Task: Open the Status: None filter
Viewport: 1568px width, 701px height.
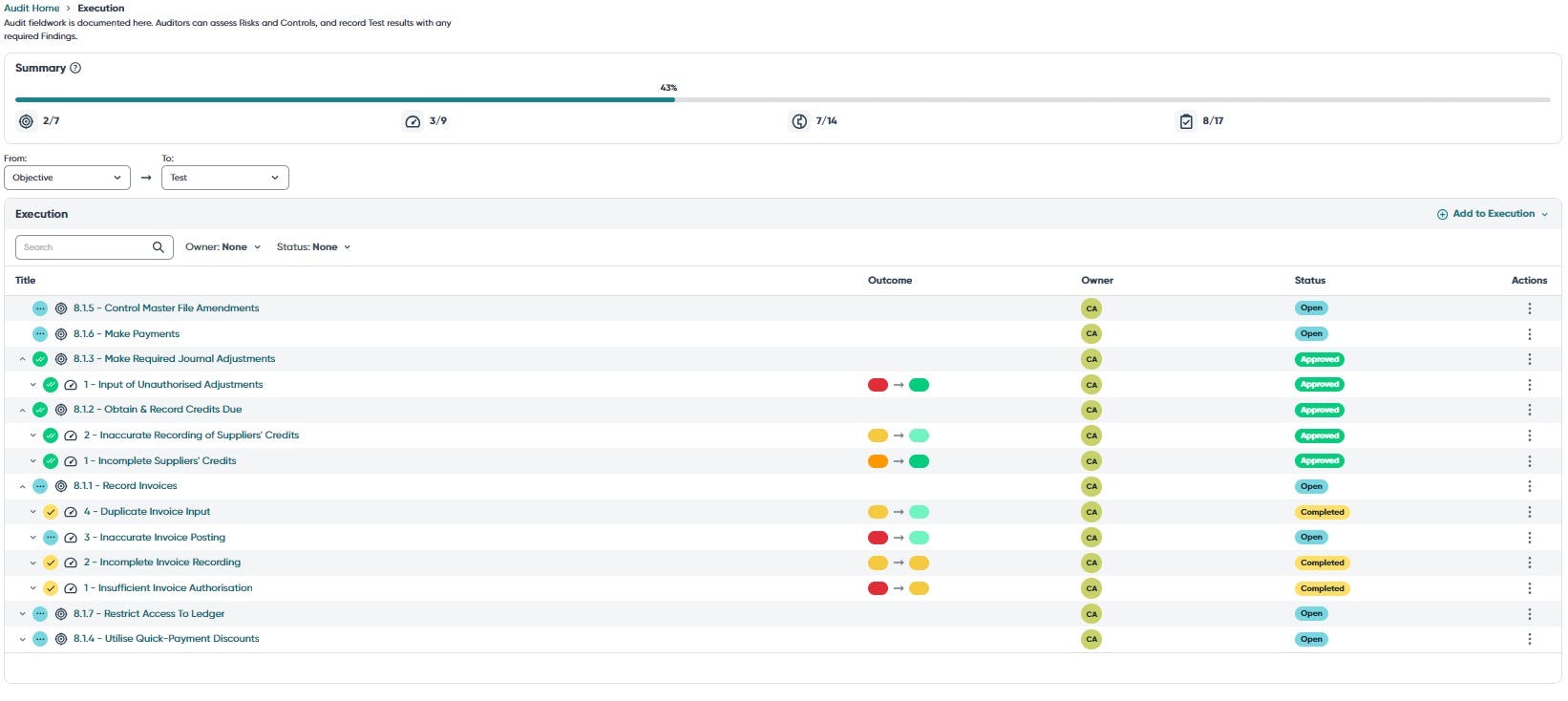Action: coord(313,247)
